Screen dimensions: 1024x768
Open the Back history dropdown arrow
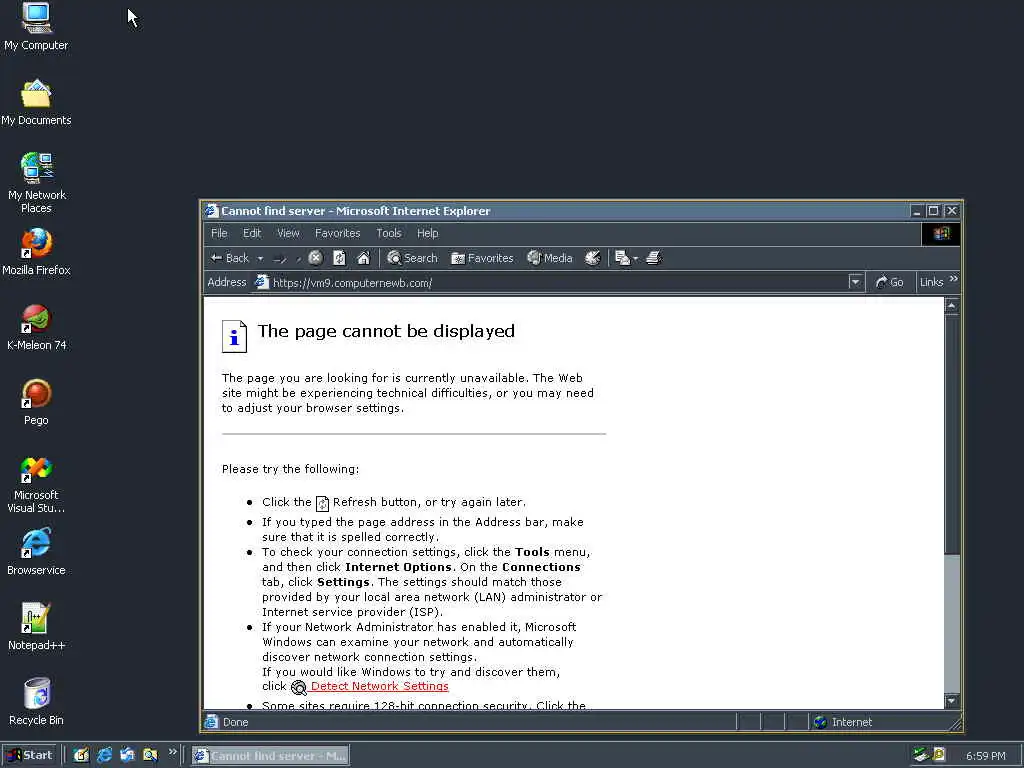pos(260,259)
